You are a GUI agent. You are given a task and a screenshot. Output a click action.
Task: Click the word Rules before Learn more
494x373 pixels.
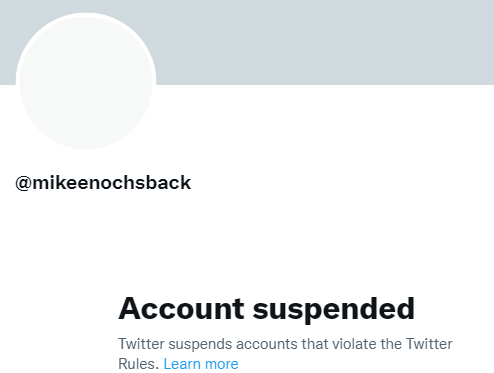point(137,364)
